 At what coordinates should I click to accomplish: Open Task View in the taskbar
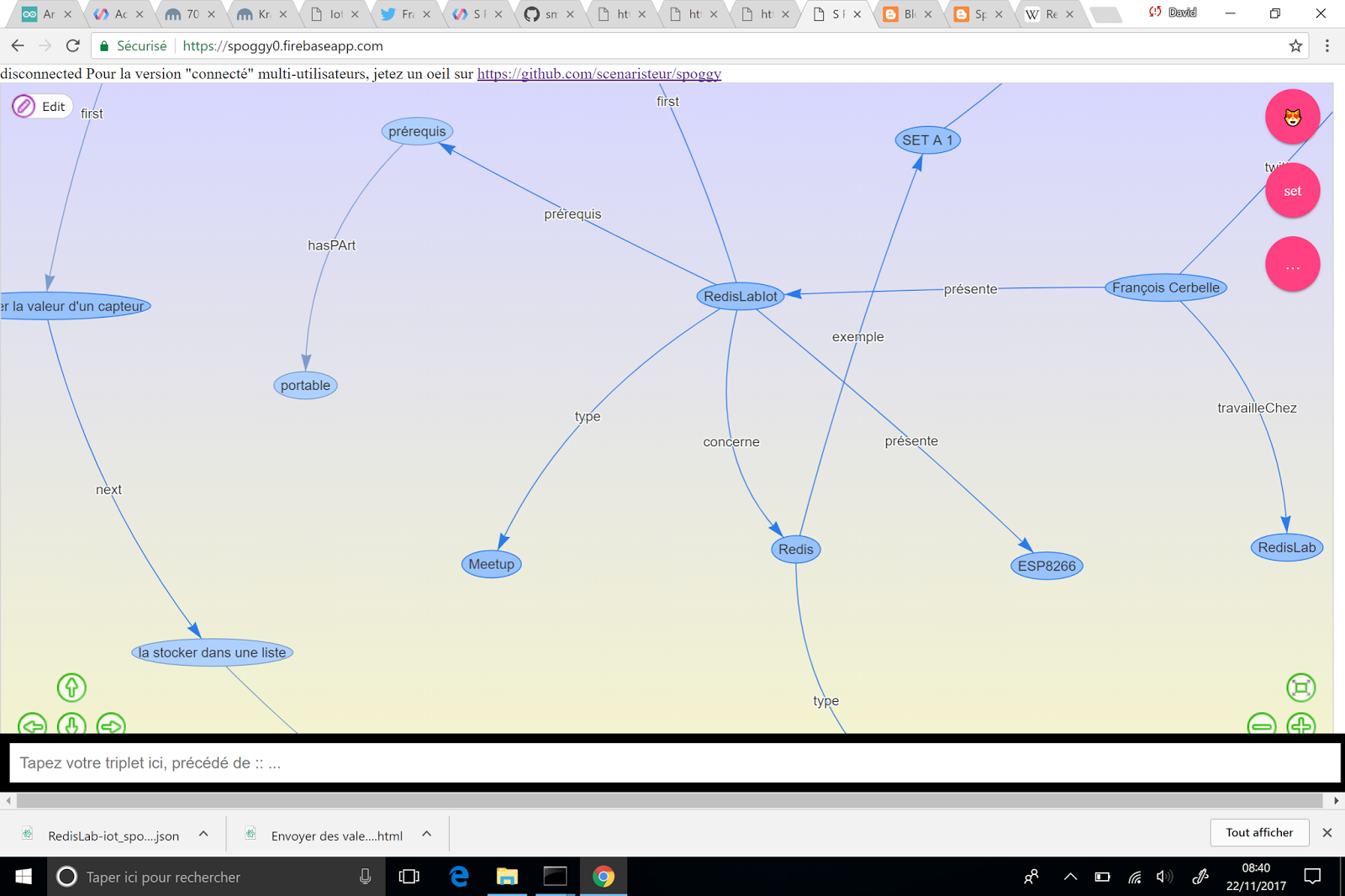[x=409, y=877]
